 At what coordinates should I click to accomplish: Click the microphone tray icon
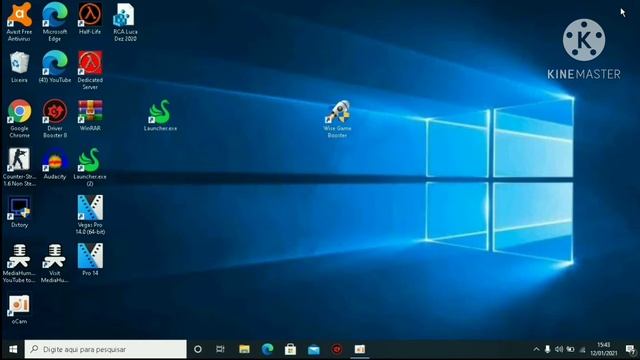pos(548,349)
